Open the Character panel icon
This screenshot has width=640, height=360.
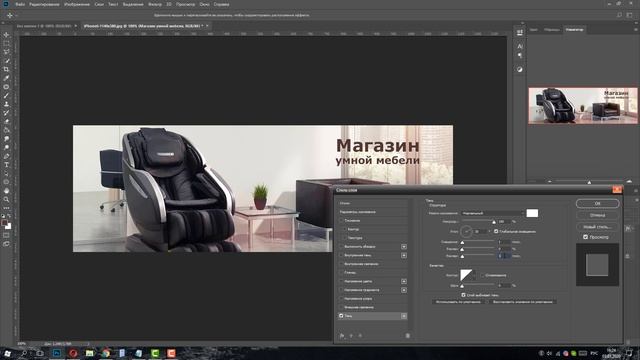[520, 46]
